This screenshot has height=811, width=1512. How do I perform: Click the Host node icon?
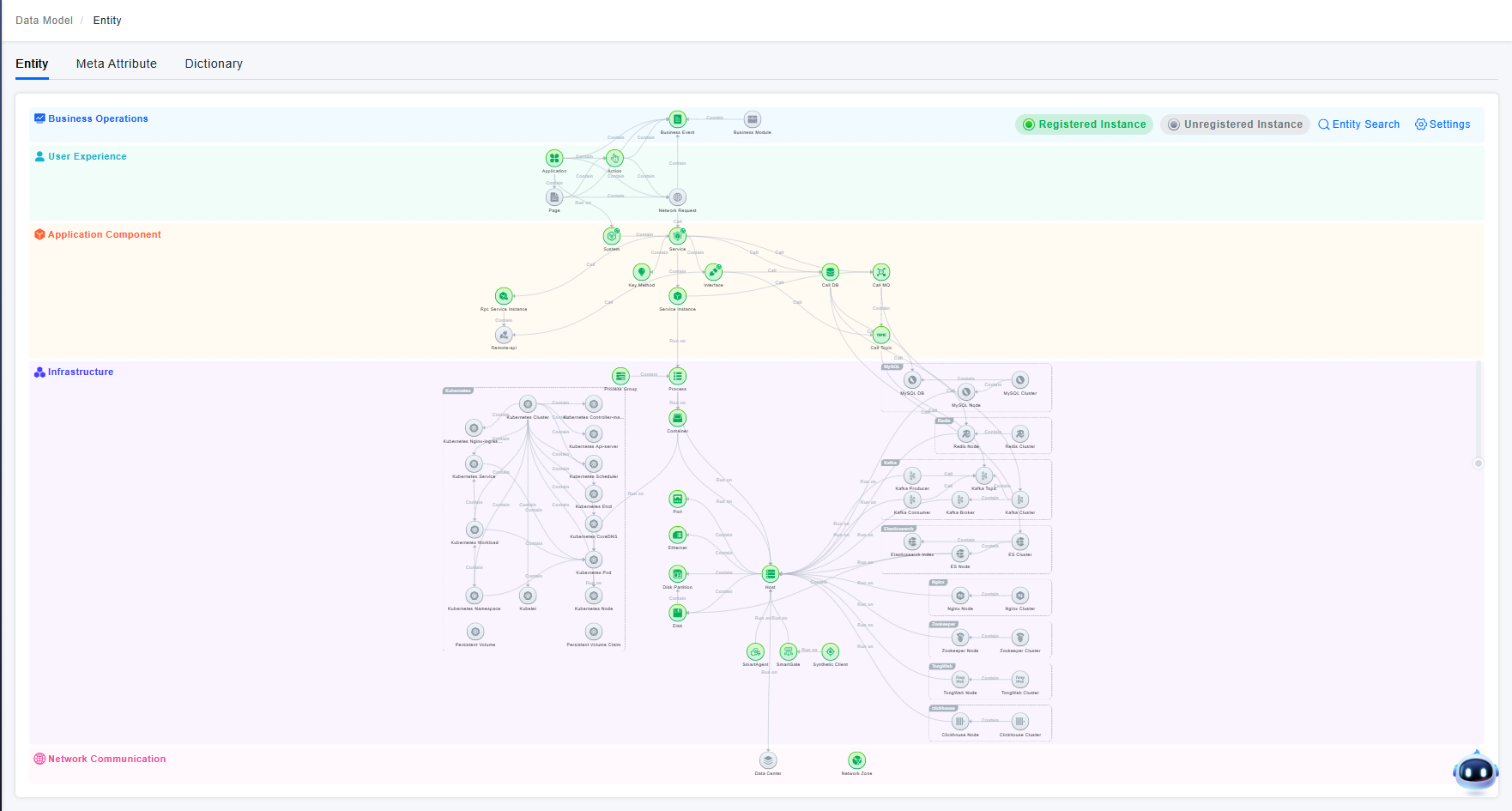(771, 574)
